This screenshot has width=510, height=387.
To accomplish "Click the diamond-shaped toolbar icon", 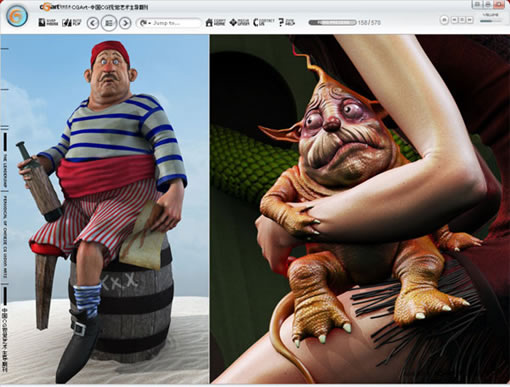I will (x=239, y=22).
